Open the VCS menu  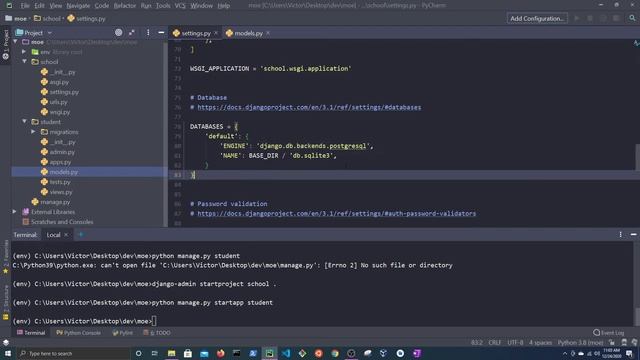180,6
